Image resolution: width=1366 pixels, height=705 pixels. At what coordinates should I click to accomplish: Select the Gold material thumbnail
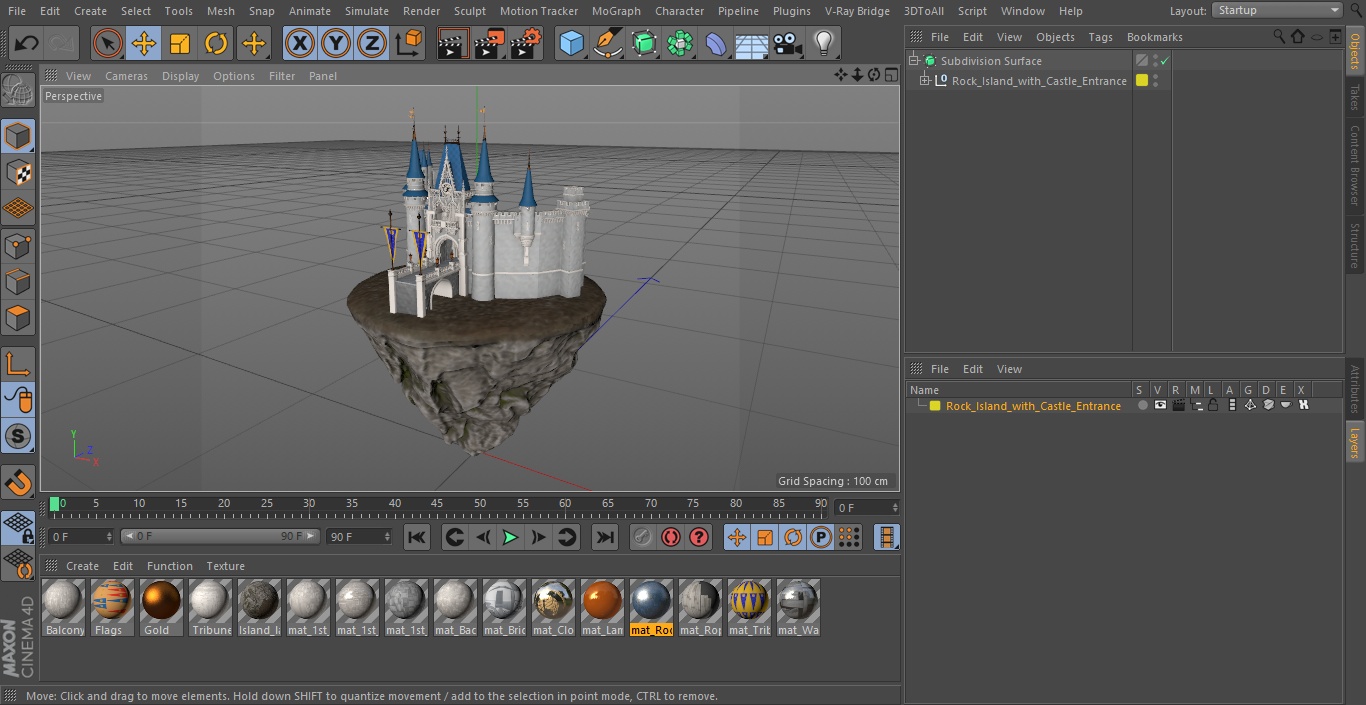(x=160, y=607)
